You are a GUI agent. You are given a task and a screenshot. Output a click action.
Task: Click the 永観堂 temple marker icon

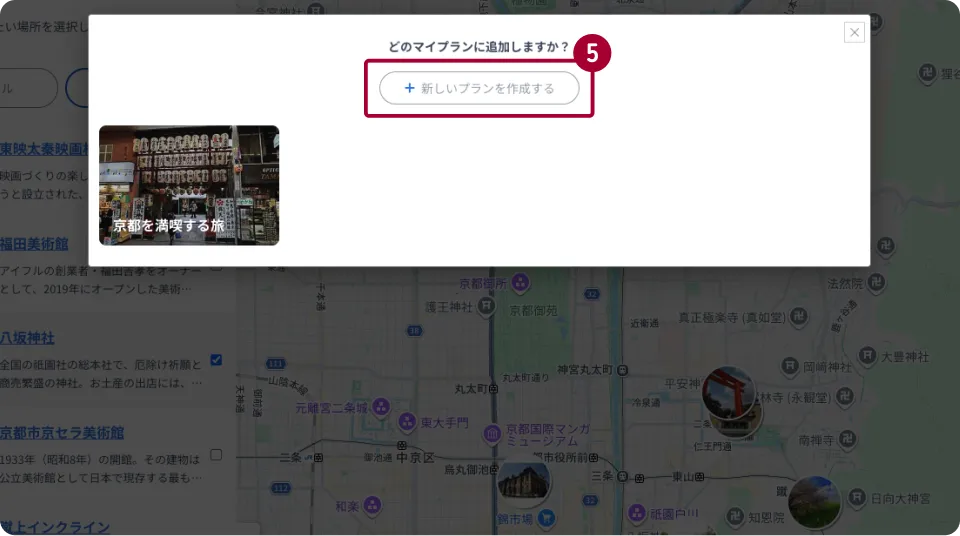(845, 396)
